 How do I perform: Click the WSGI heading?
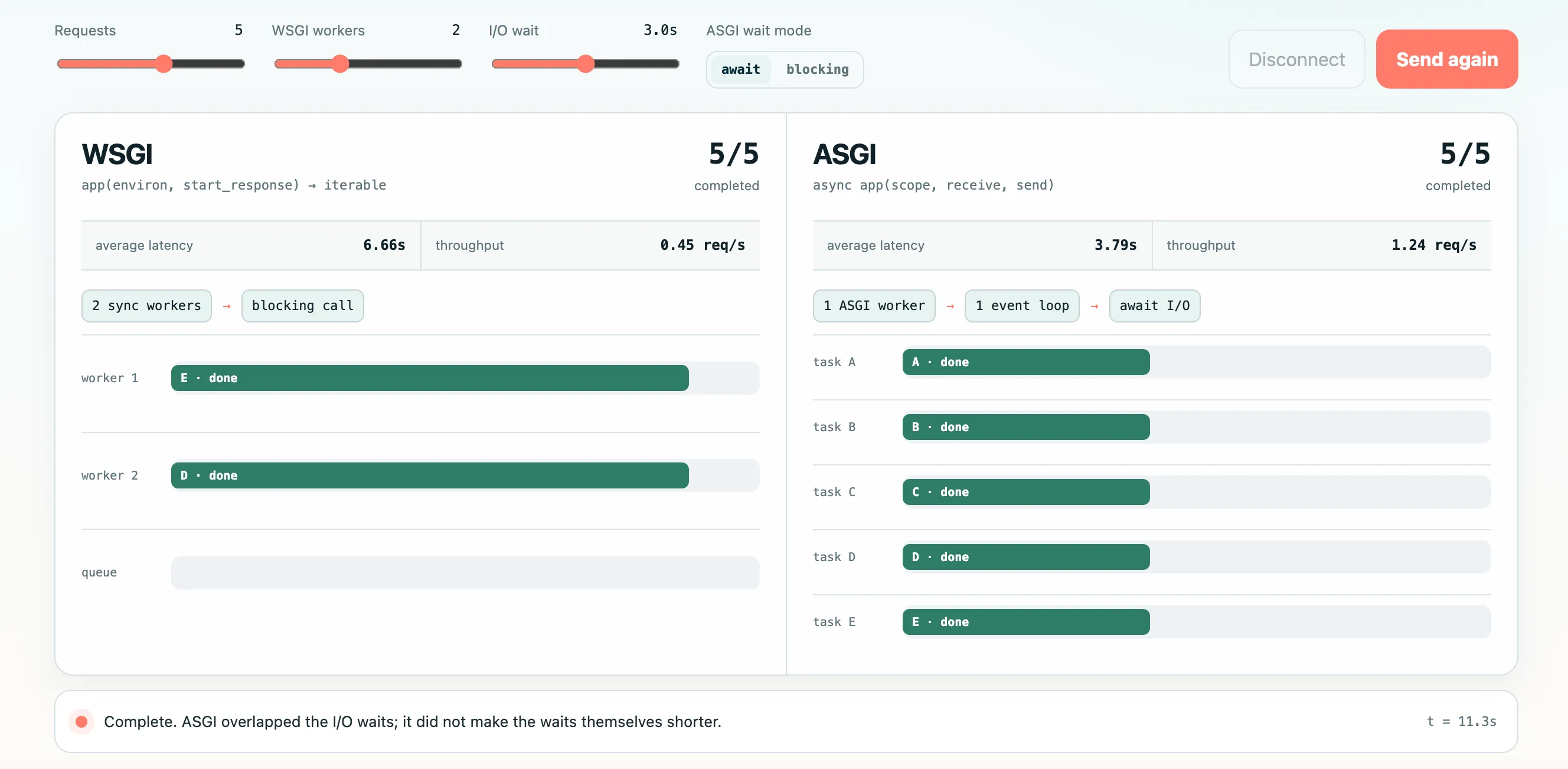(x=117, y=154)
